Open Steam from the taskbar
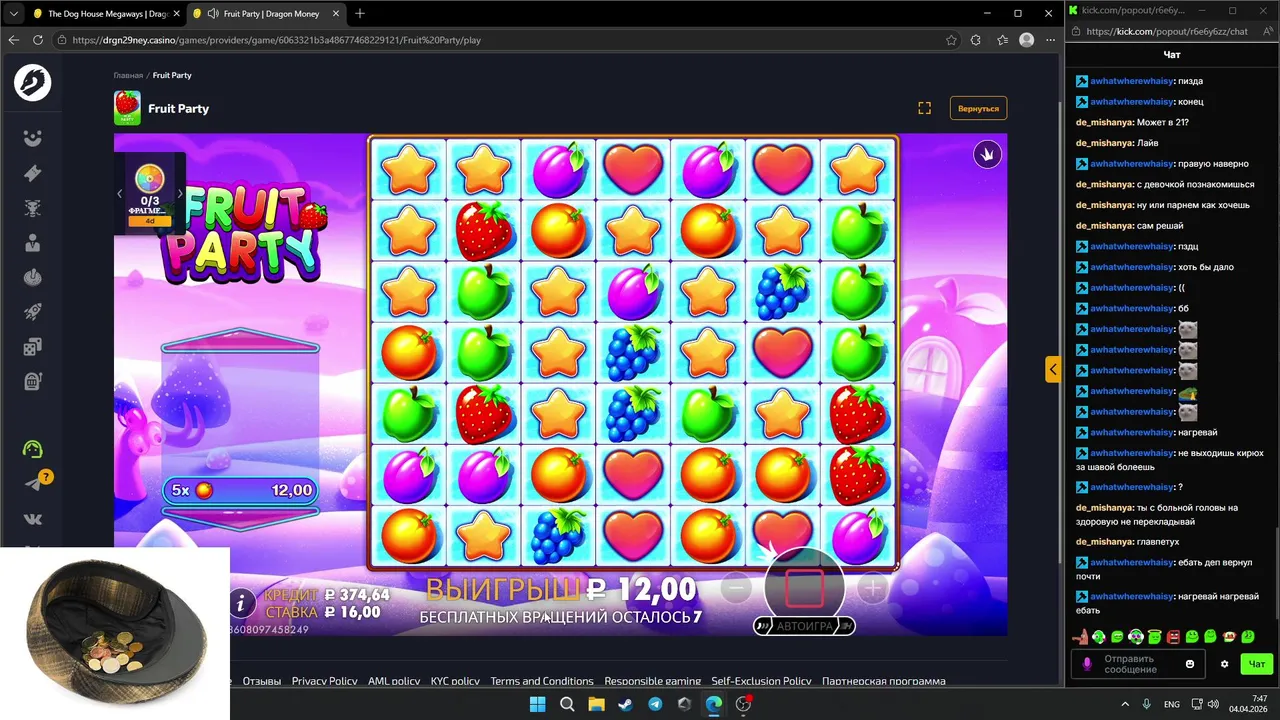Screen dimensions: 1280x720 [626, 704]
